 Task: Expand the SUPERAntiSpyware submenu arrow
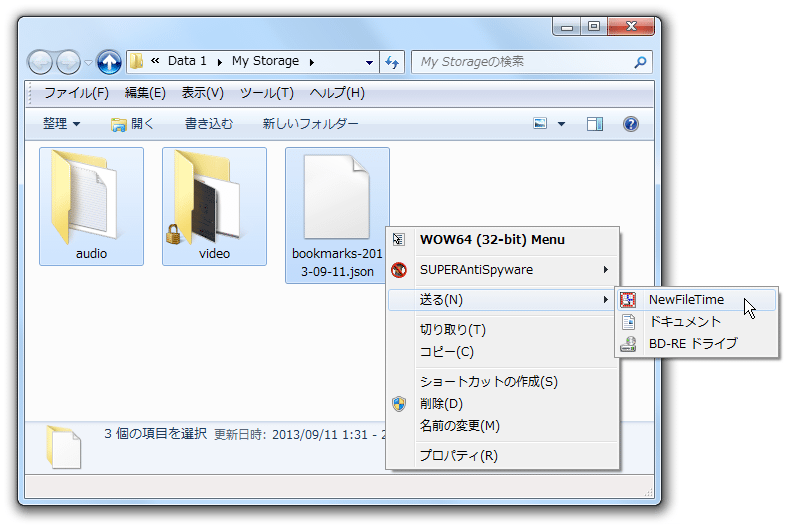[606, 270]
